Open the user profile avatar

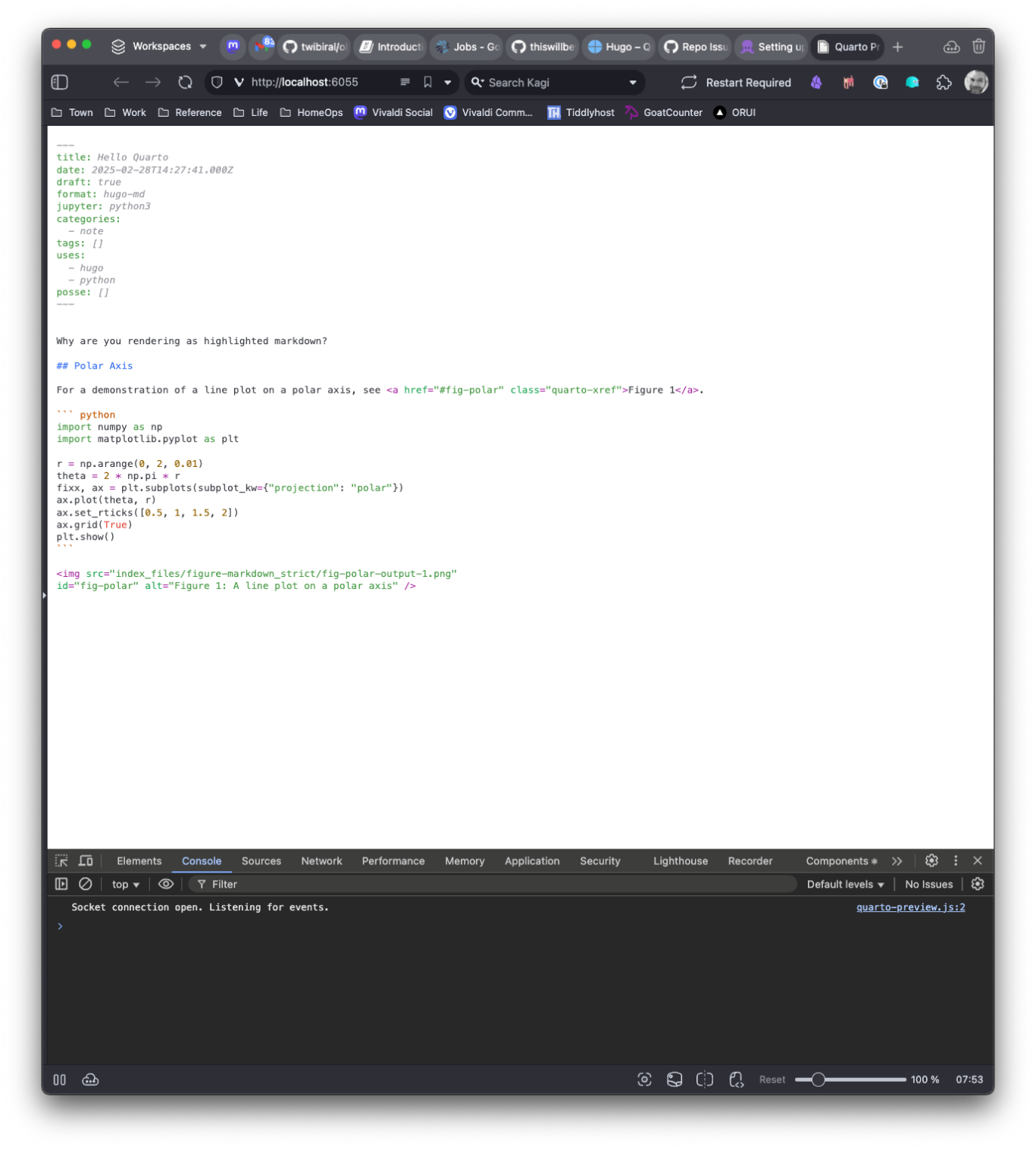[976, 82]
